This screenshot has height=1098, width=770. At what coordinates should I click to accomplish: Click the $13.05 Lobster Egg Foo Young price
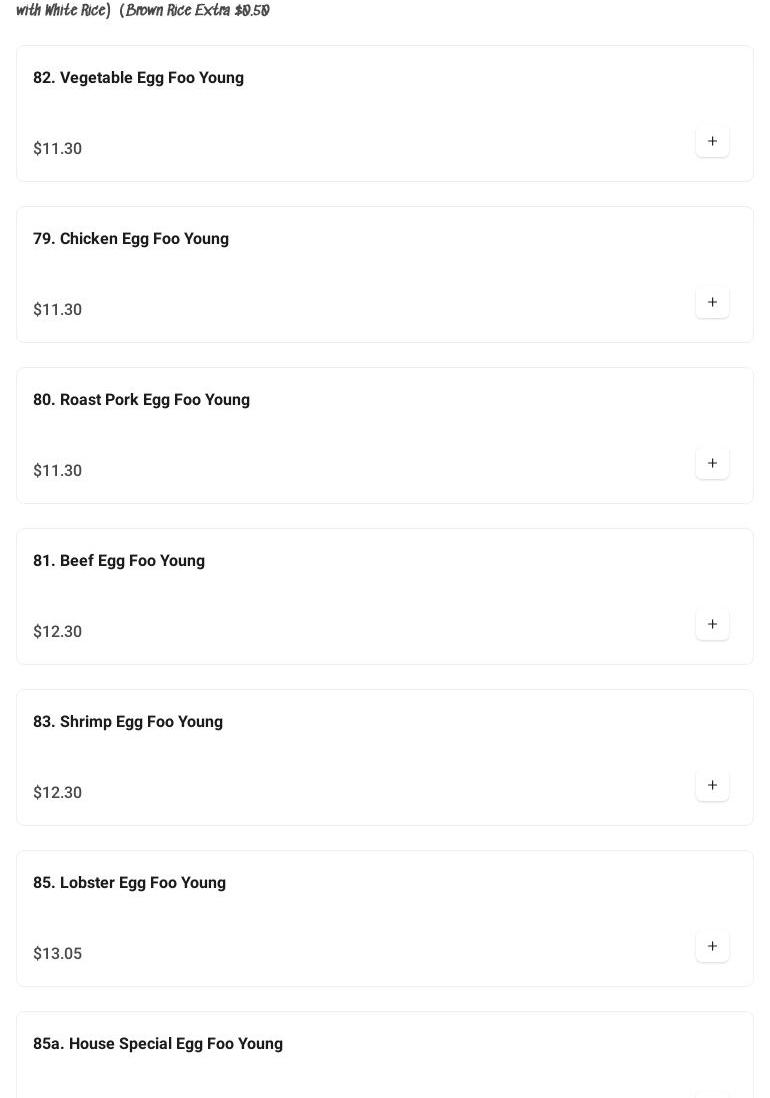pyautogui.click(x=58, y=954)
